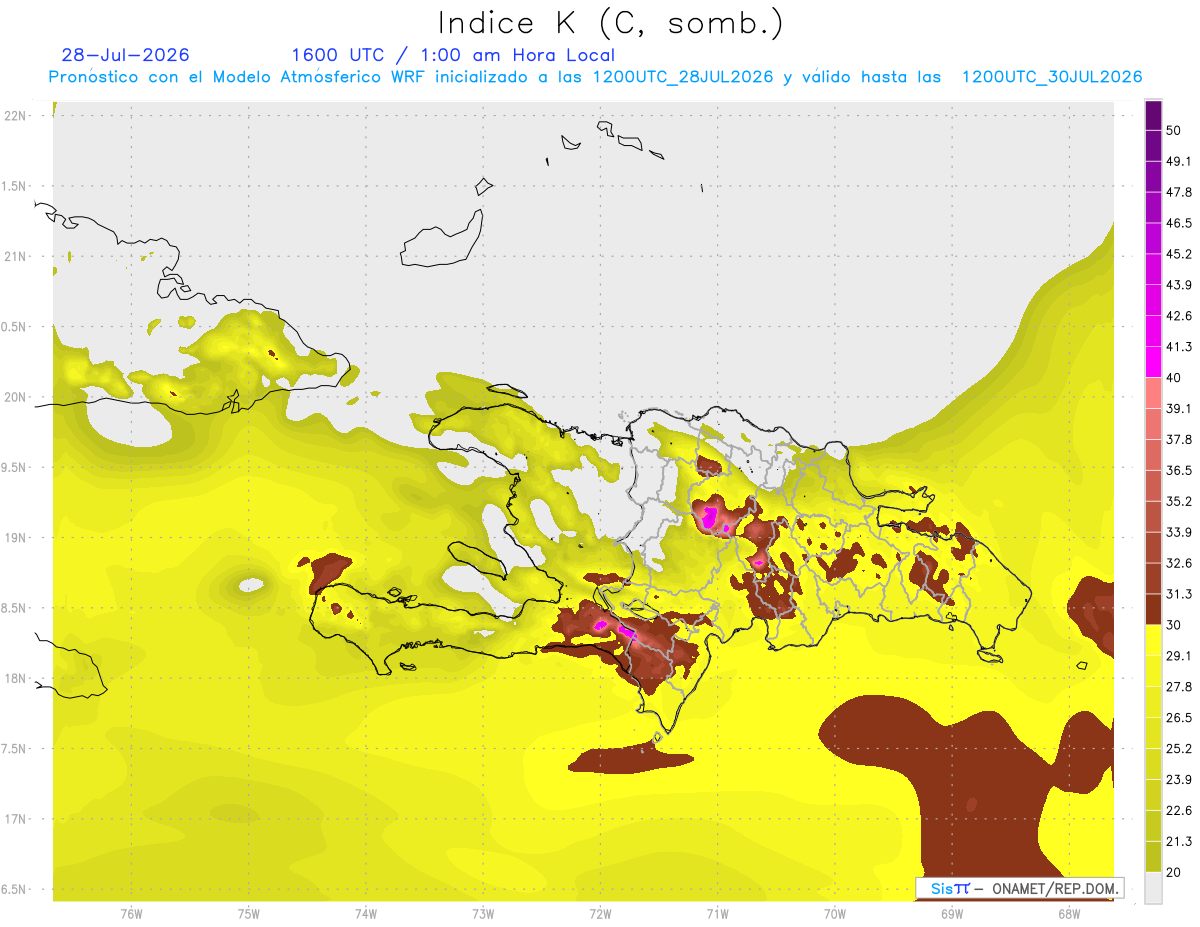Click the colorbar label "25.2"
1200x927 pixels.
pos(1179,749)
